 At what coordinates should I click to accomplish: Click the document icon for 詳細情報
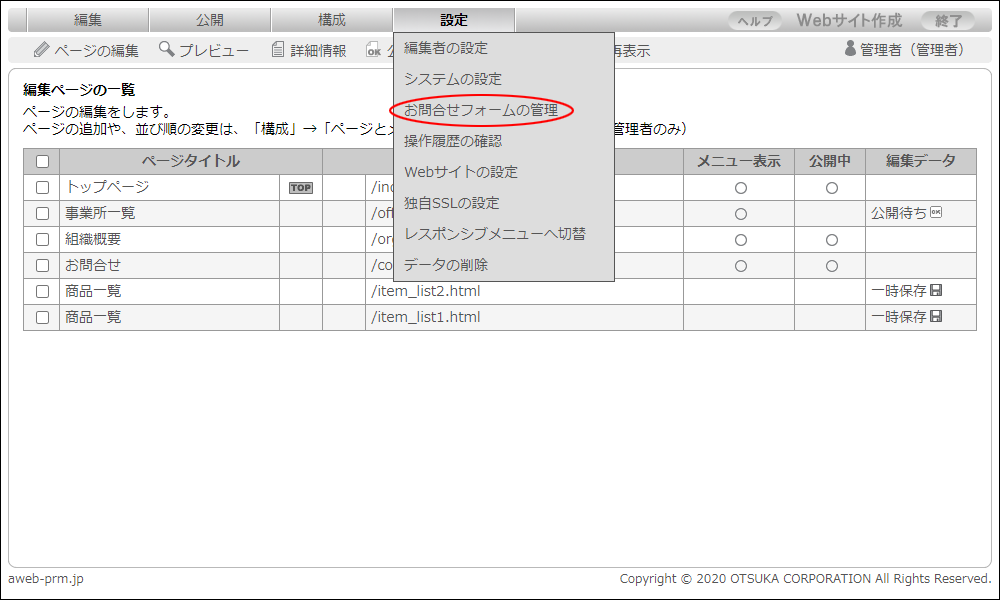pos(279,50)
